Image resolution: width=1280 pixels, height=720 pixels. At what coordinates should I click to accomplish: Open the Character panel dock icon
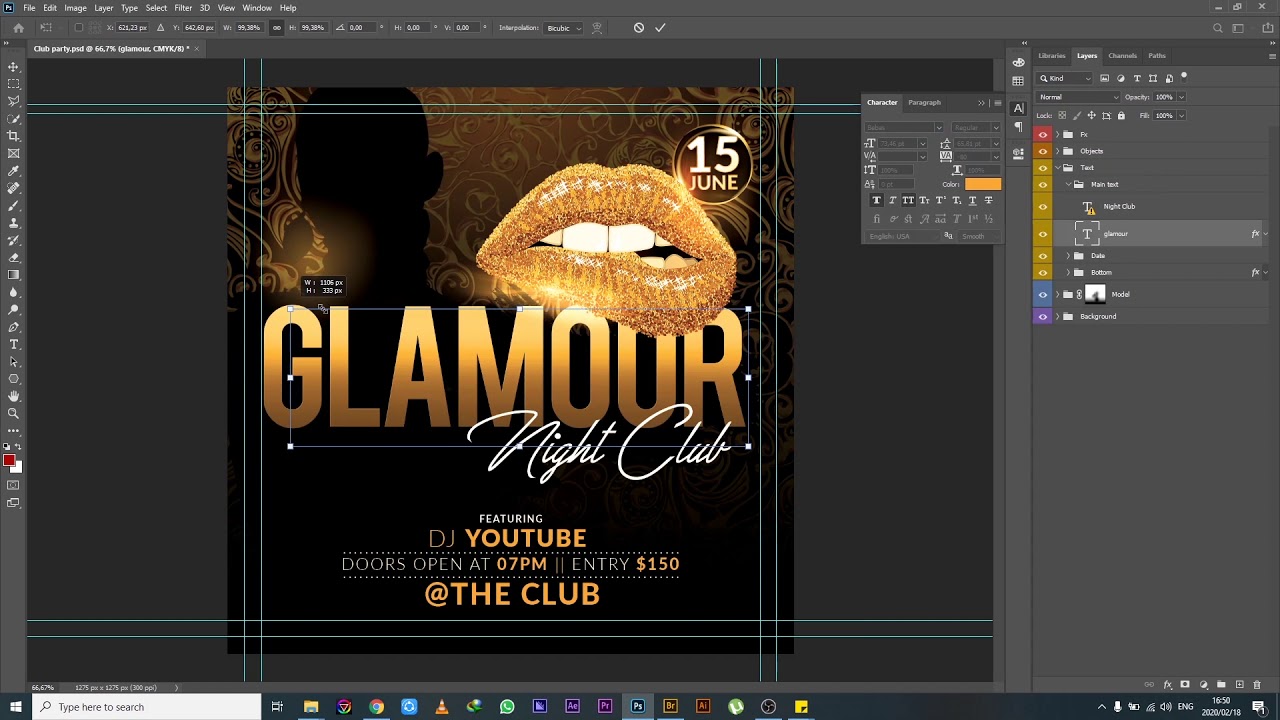click(1018, 108)
